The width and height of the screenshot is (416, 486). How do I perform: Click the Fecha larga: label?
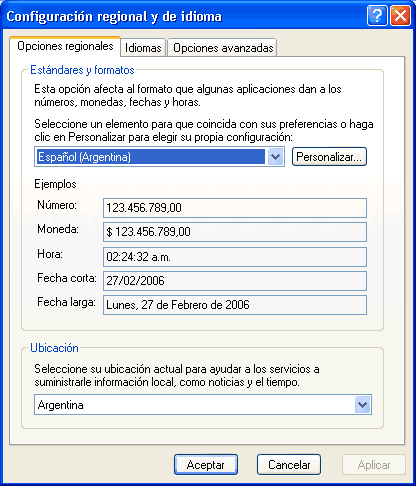click(x=66, y=302)
